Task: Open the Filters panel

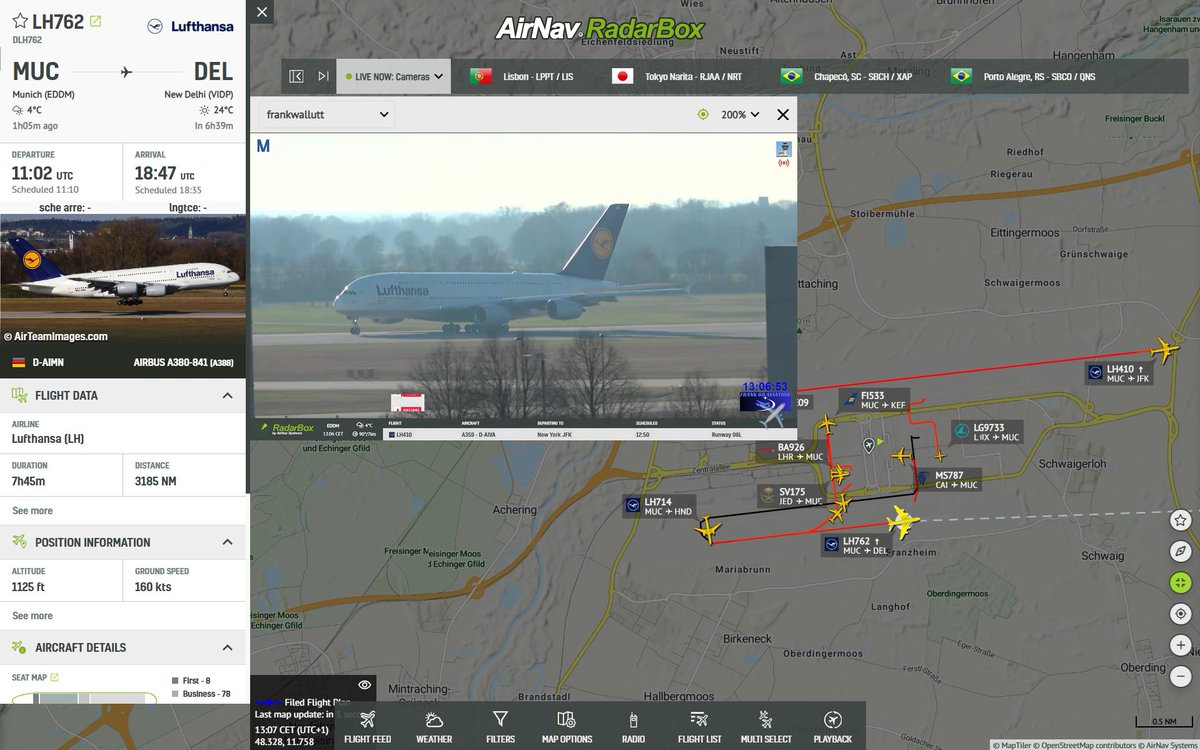Action: [499, 723]
